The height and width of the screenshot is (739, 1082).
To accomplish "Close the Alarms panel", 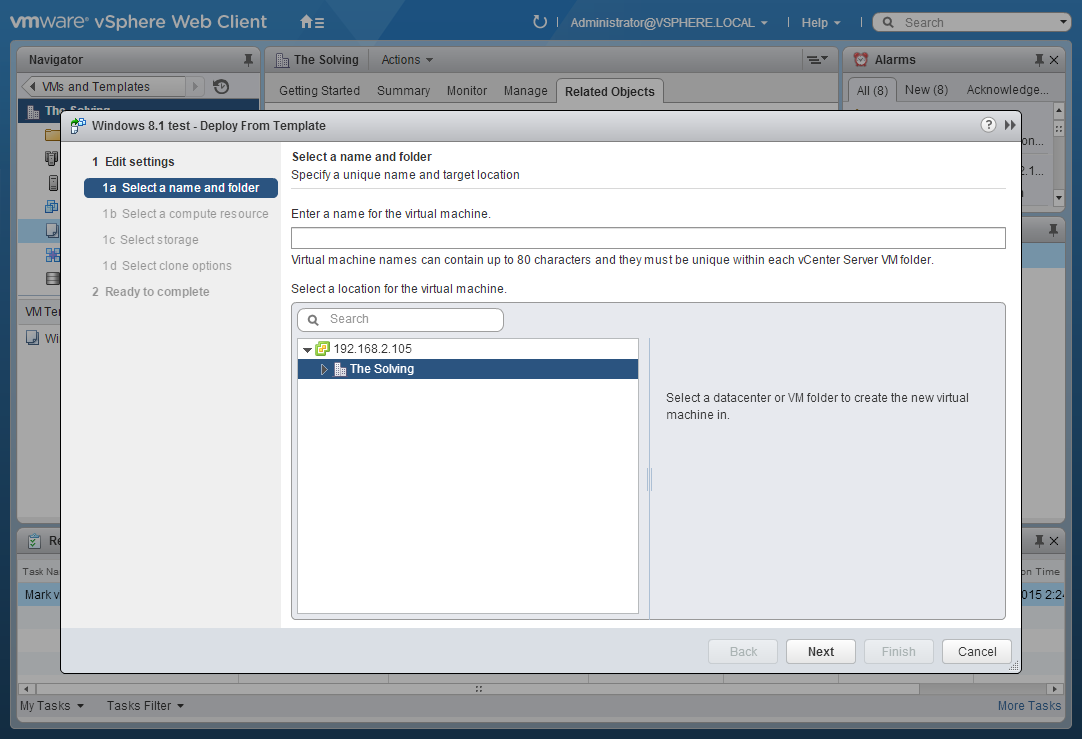I will click(x=1054, y=60).
